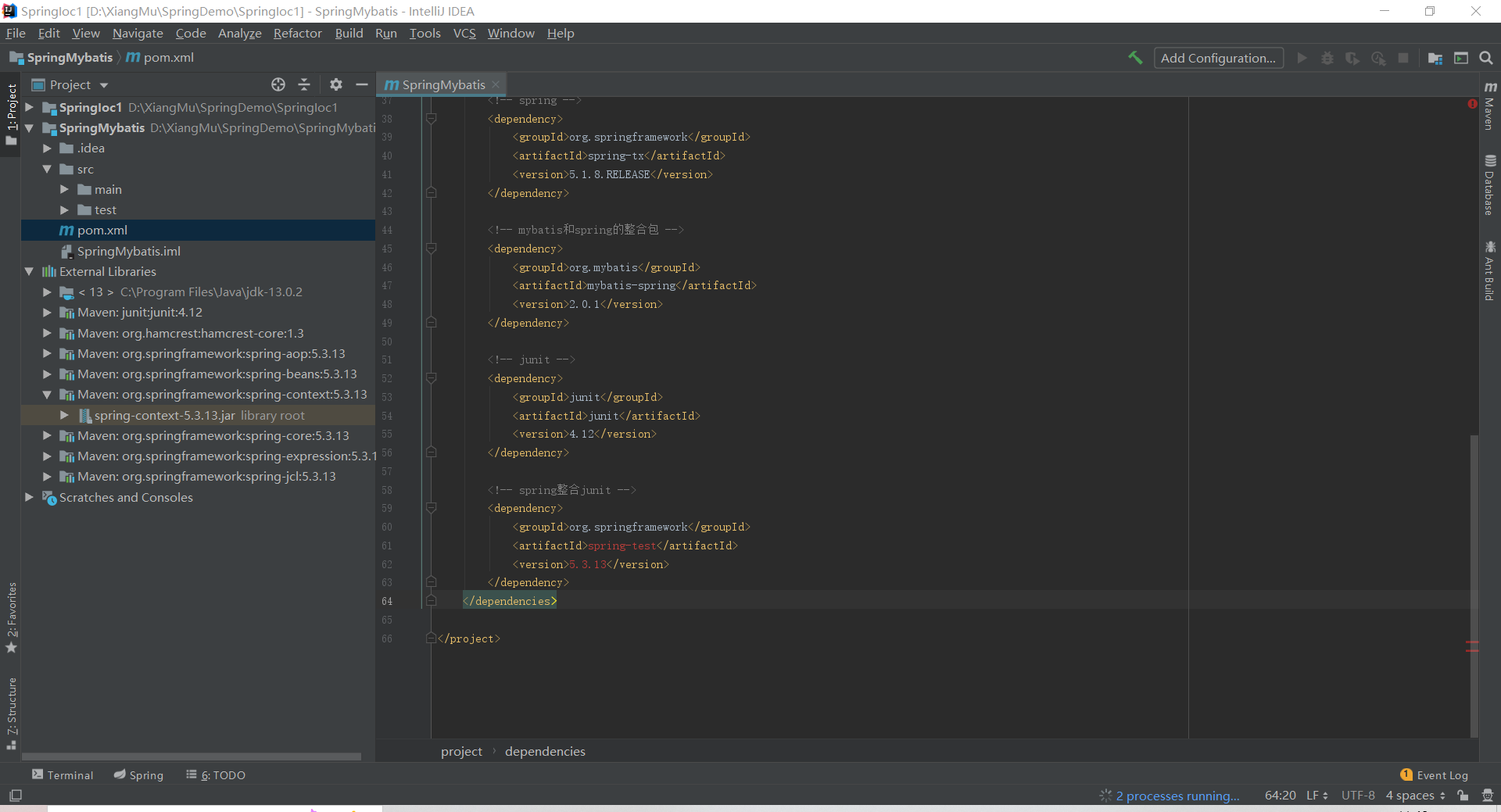Click the 64:20 cursor position indicator
Viewport: 1501px width, 812px height.
1280,796
